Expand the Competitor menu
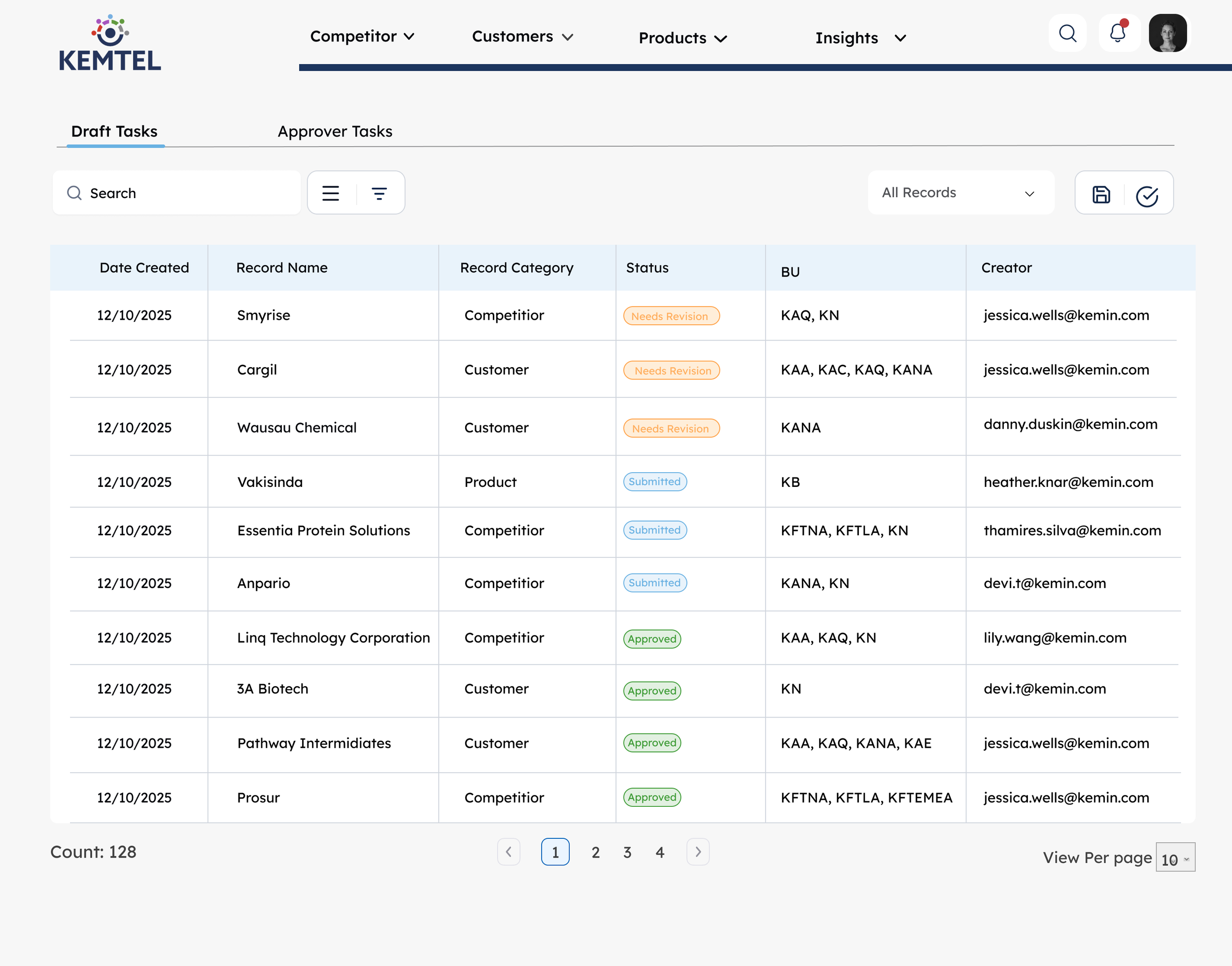 [362, 37]
